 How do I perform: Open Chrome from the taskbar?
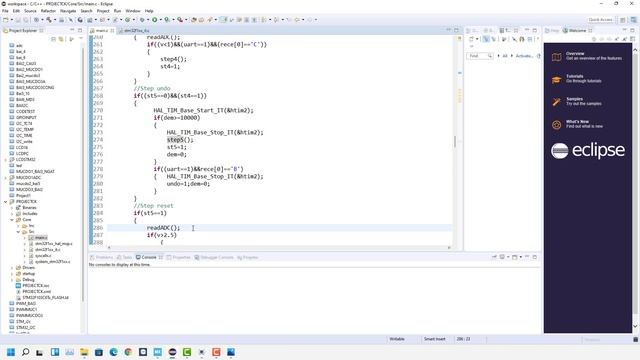(128, 352)
